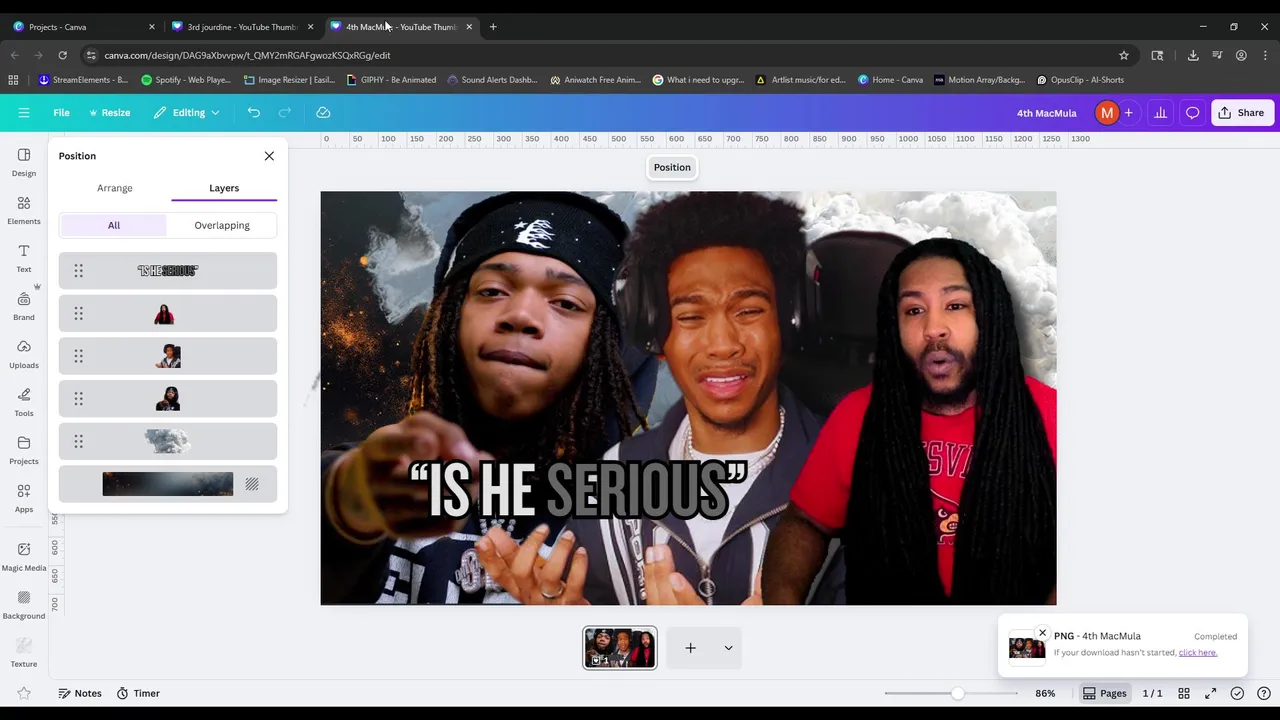Image resolution: width=1280 pixels, height=720 pixels.
Task: Open the Spotify - Web Player bookmark
Action: click(186, 80)
